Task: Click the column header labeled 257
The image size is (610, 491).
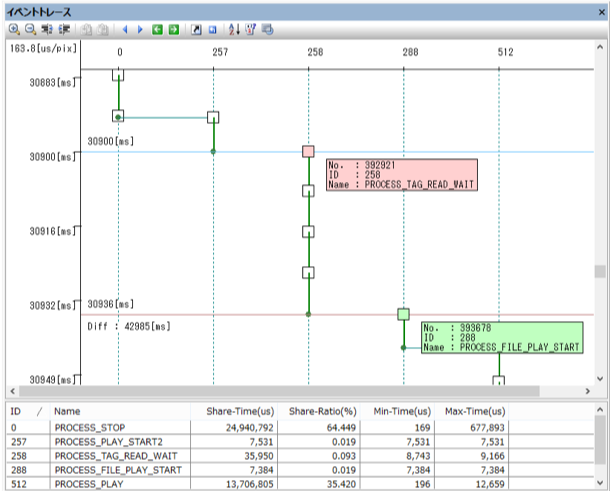Action: (220, 52)
